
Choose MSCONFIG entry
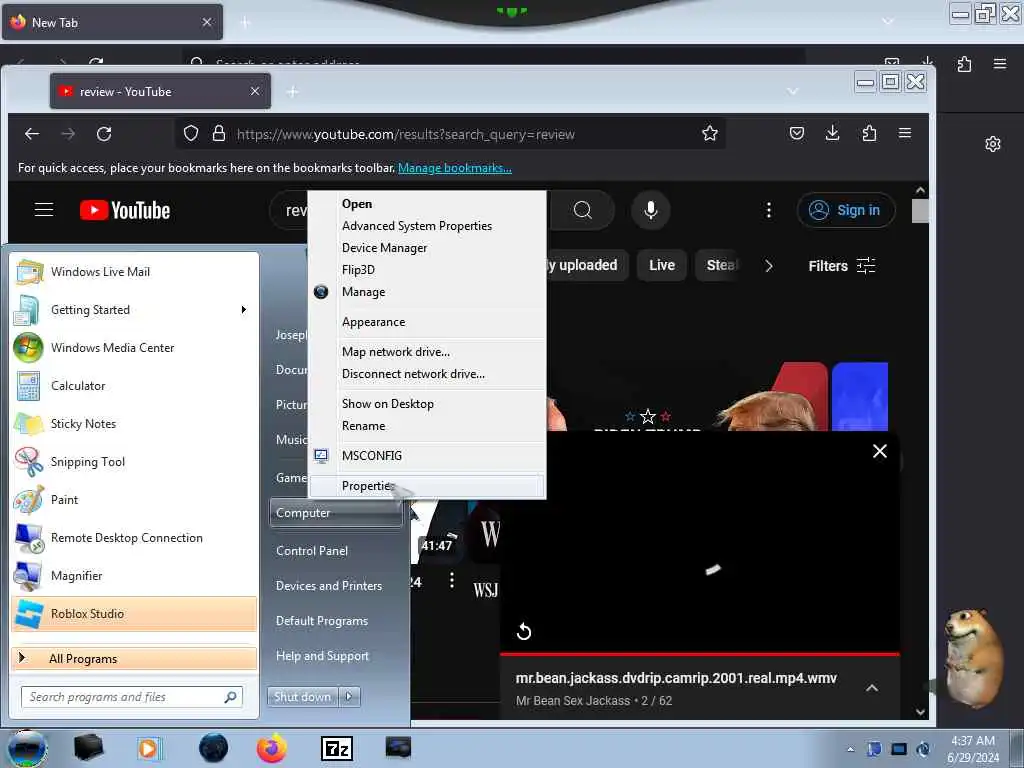(x=426, y=456)
